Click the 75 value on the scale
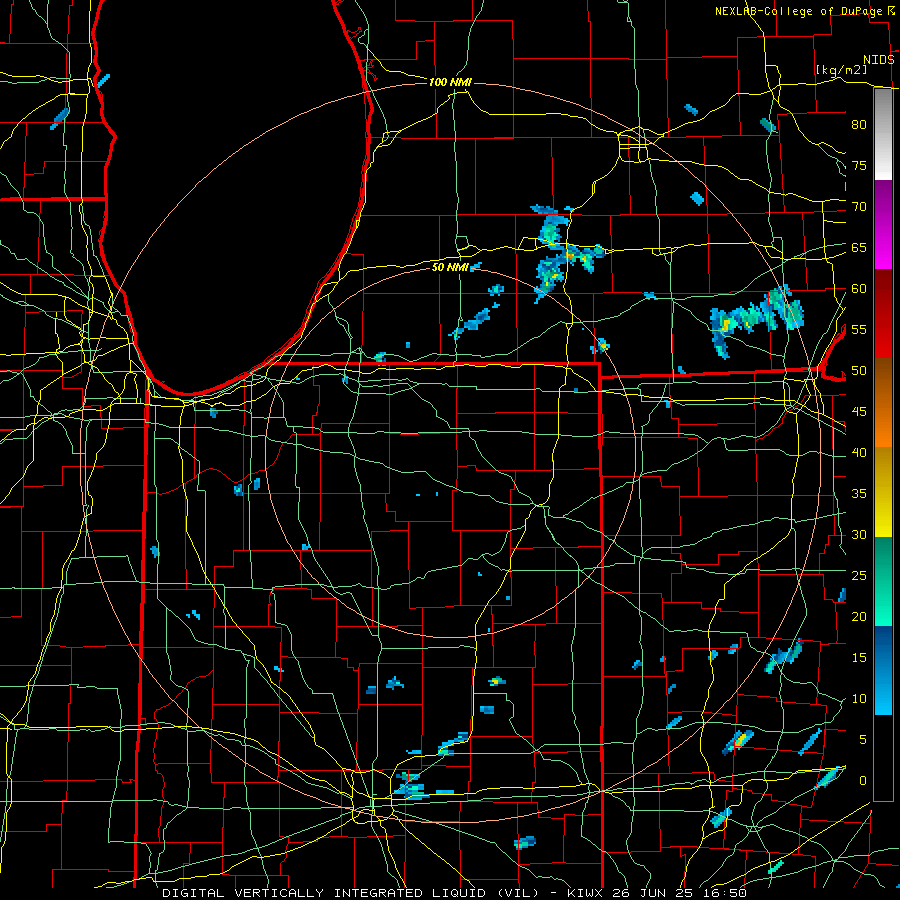 (x=859, y=166)
